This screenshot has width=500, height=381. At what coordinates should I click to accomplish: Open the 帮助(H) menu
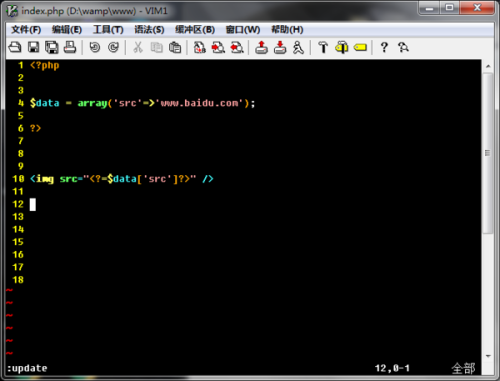287,30
